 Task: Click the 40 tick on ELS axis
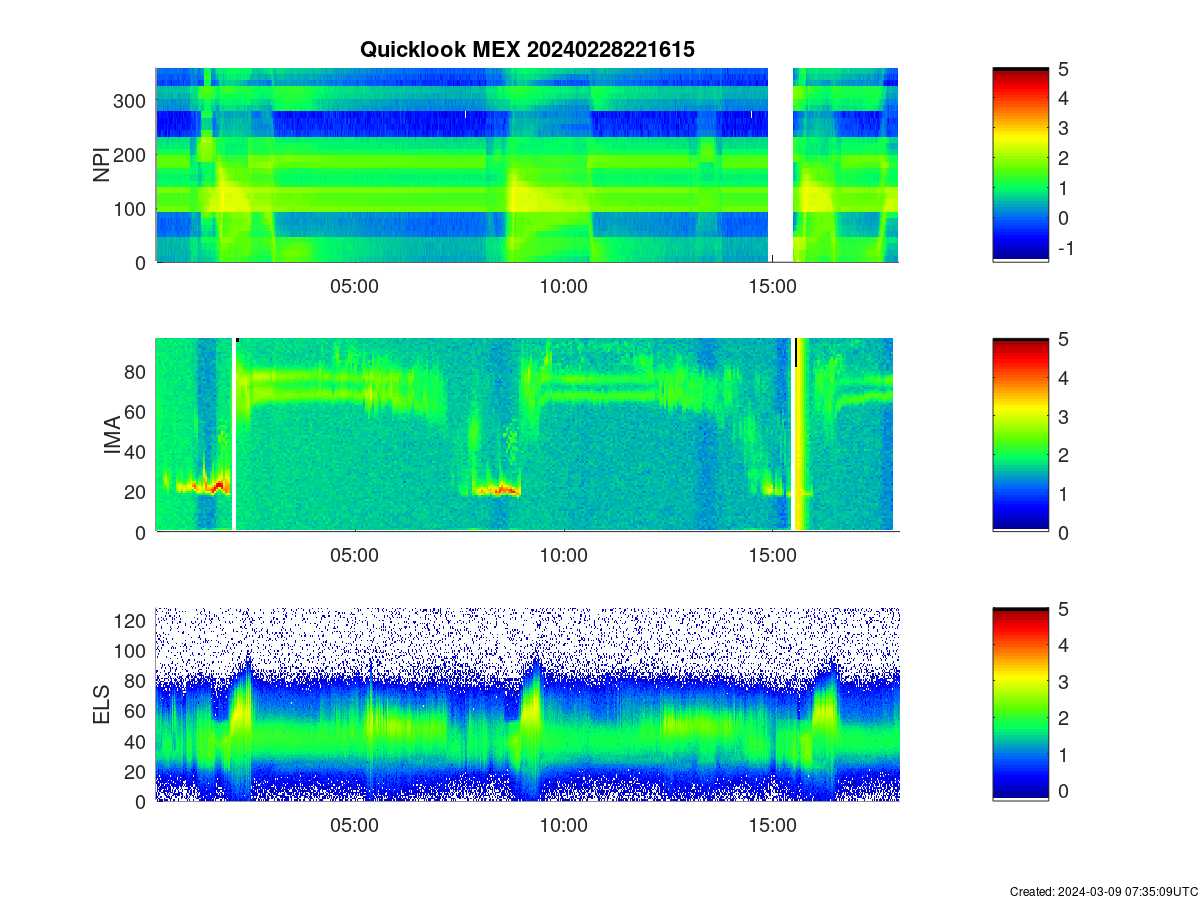(x=137, y=741)
